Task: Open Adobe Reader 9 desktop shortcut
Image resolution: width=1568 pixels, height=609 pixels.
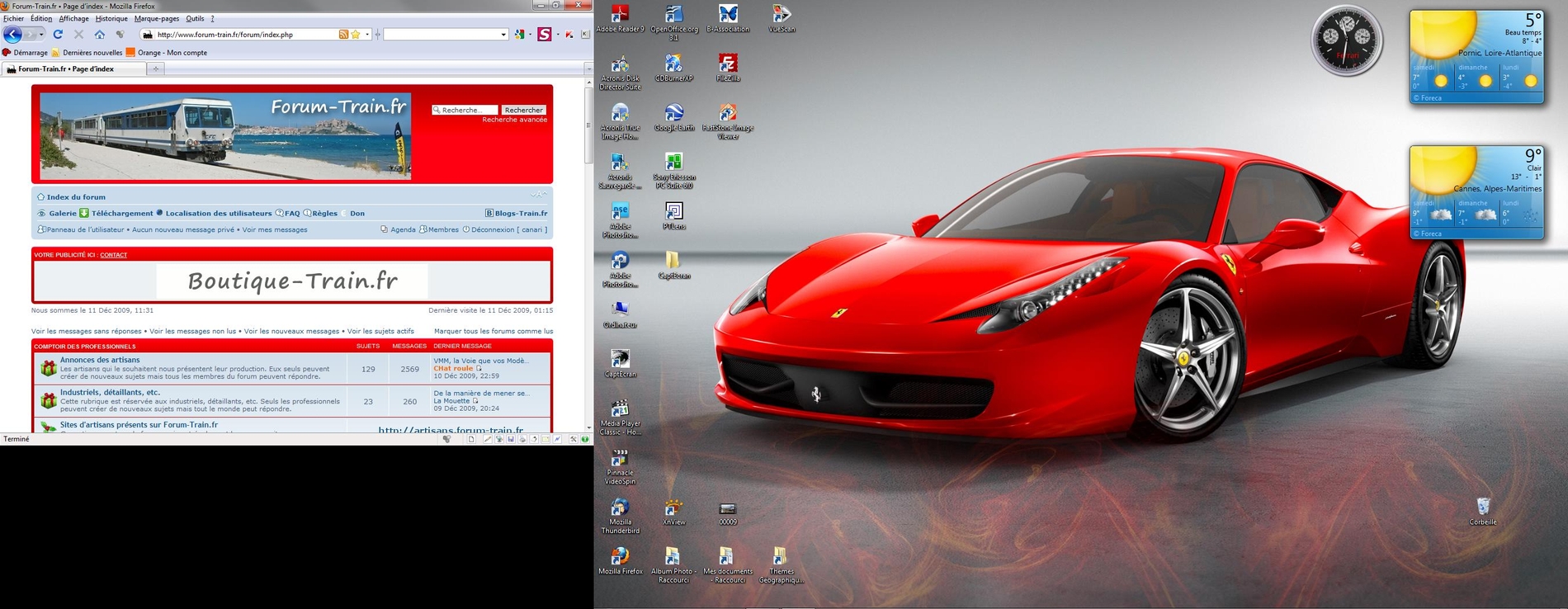Action: pyautogui.click(x=620, y=19)
